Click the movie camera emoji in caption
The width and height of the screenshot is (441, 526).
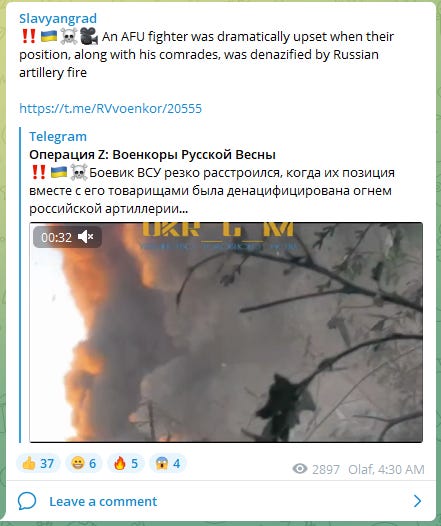[x=89, y=36]
